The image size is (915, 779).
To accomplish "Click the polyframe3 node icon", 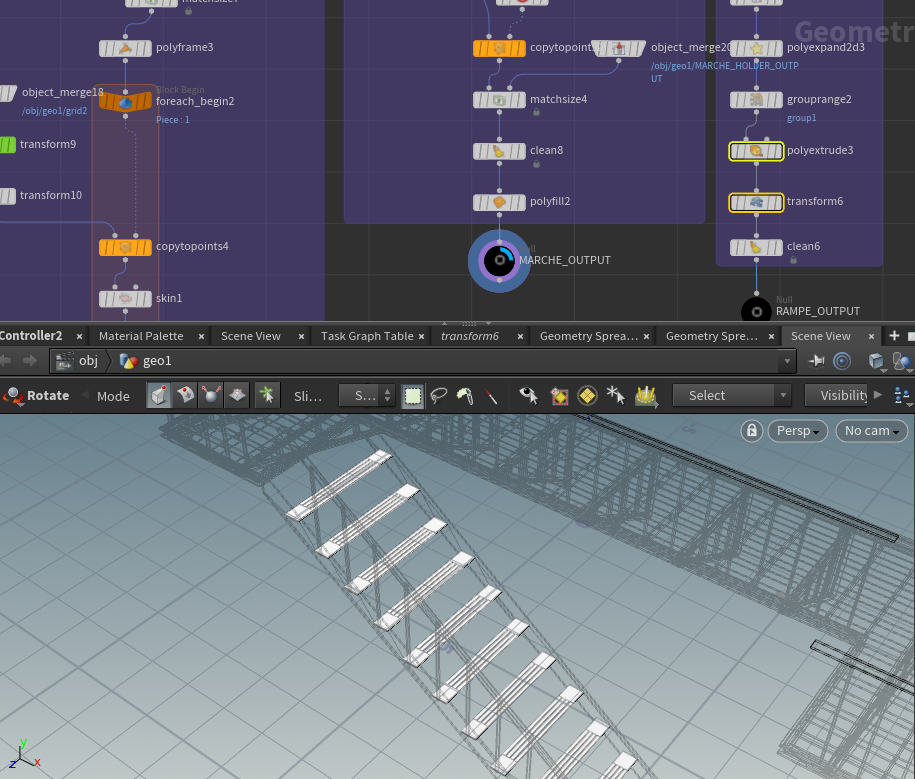I will 125,48.
